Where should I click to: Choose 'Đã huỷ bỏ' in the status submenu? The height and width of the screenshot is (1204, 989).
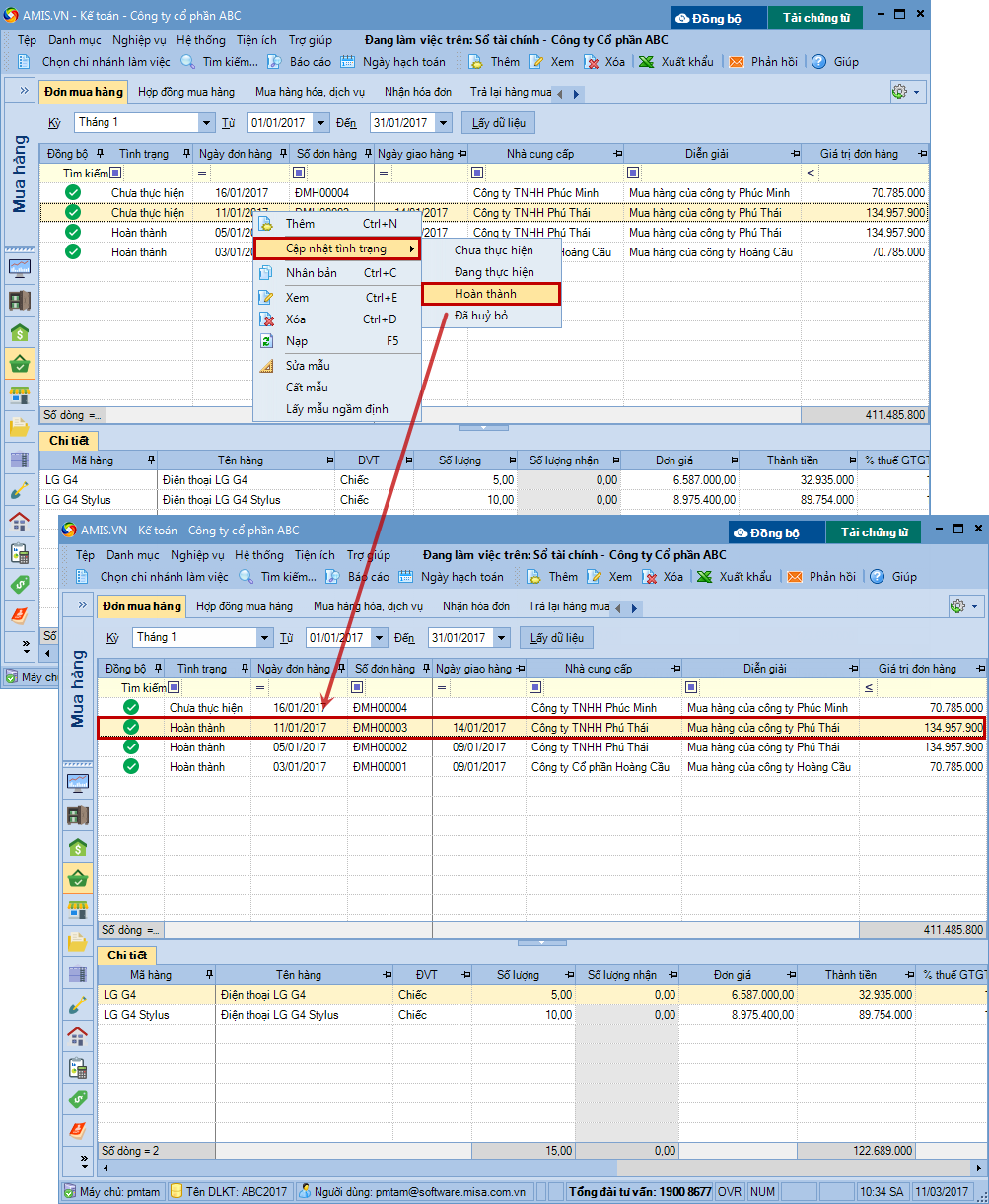(x=481, y=316)
